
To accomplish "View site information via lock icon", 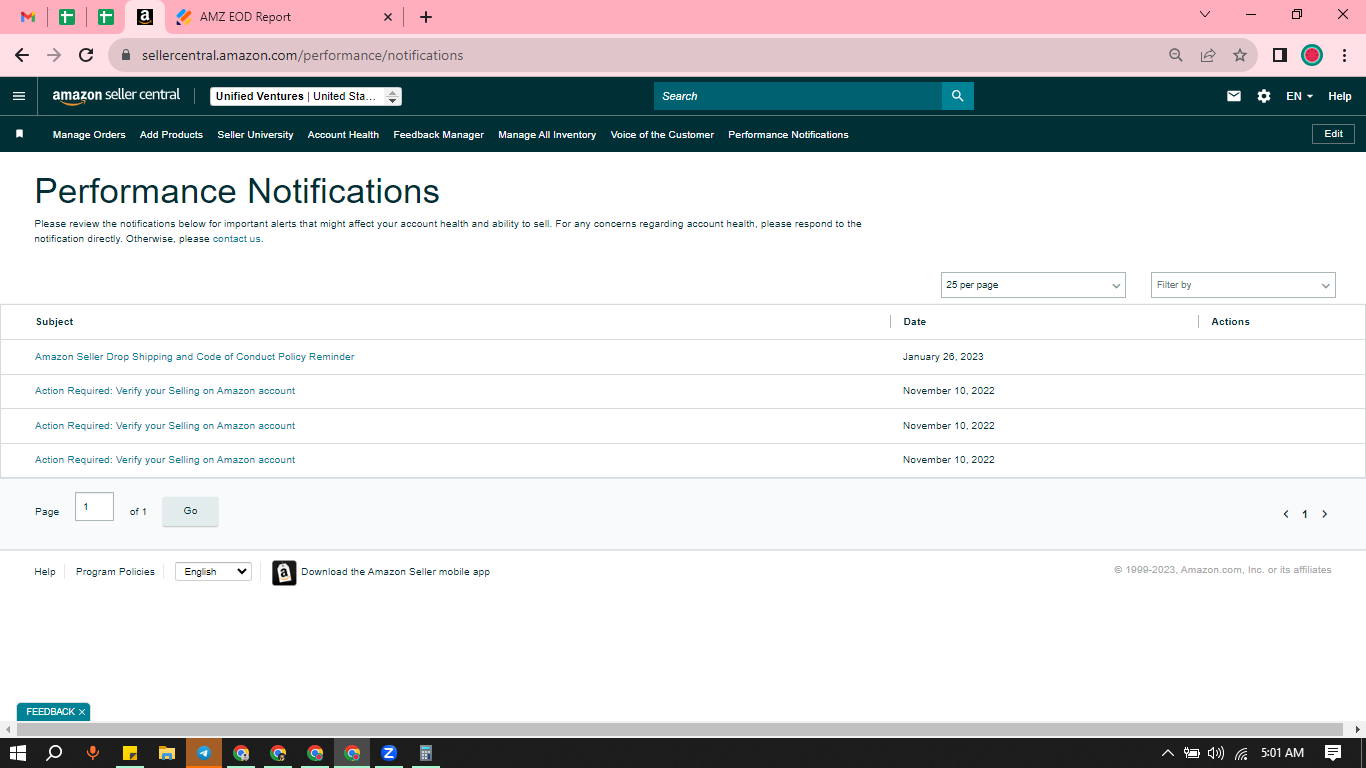I will point(126,55).
